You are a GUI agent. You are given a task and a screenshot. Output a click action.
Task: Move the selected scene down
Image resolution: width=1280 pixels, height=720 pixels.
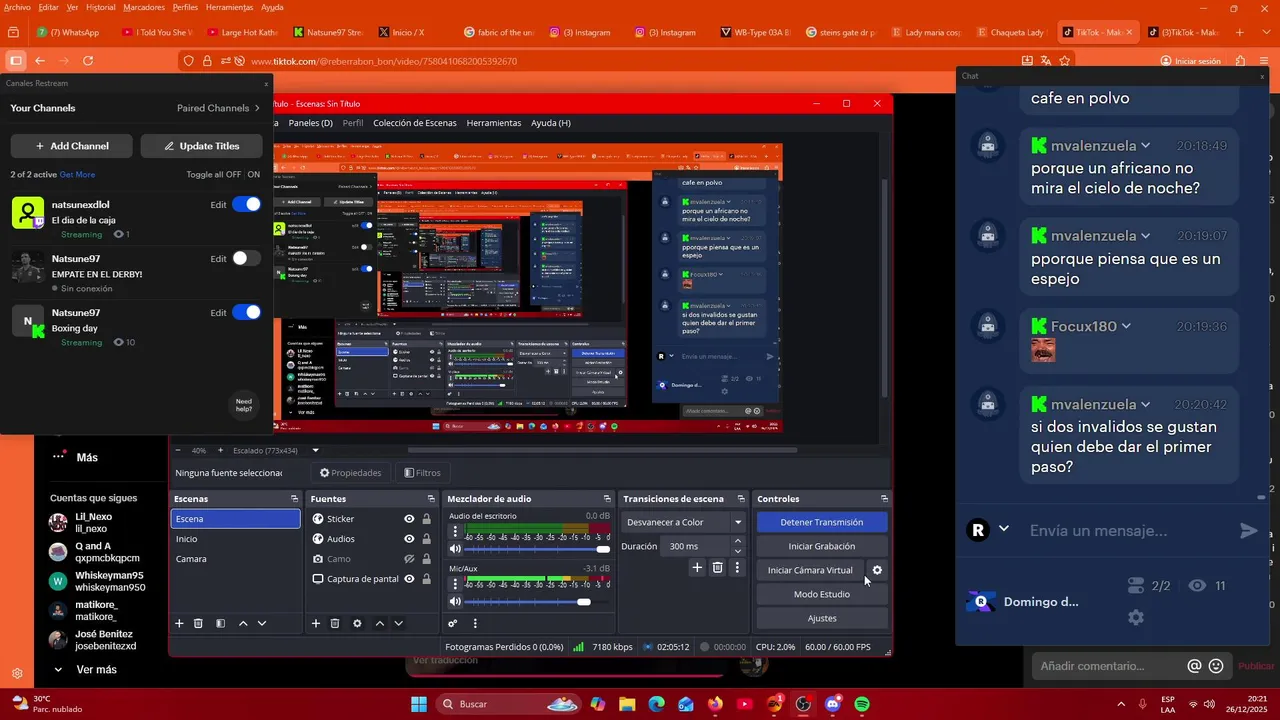pyautogui.click(x=262, y=623)
